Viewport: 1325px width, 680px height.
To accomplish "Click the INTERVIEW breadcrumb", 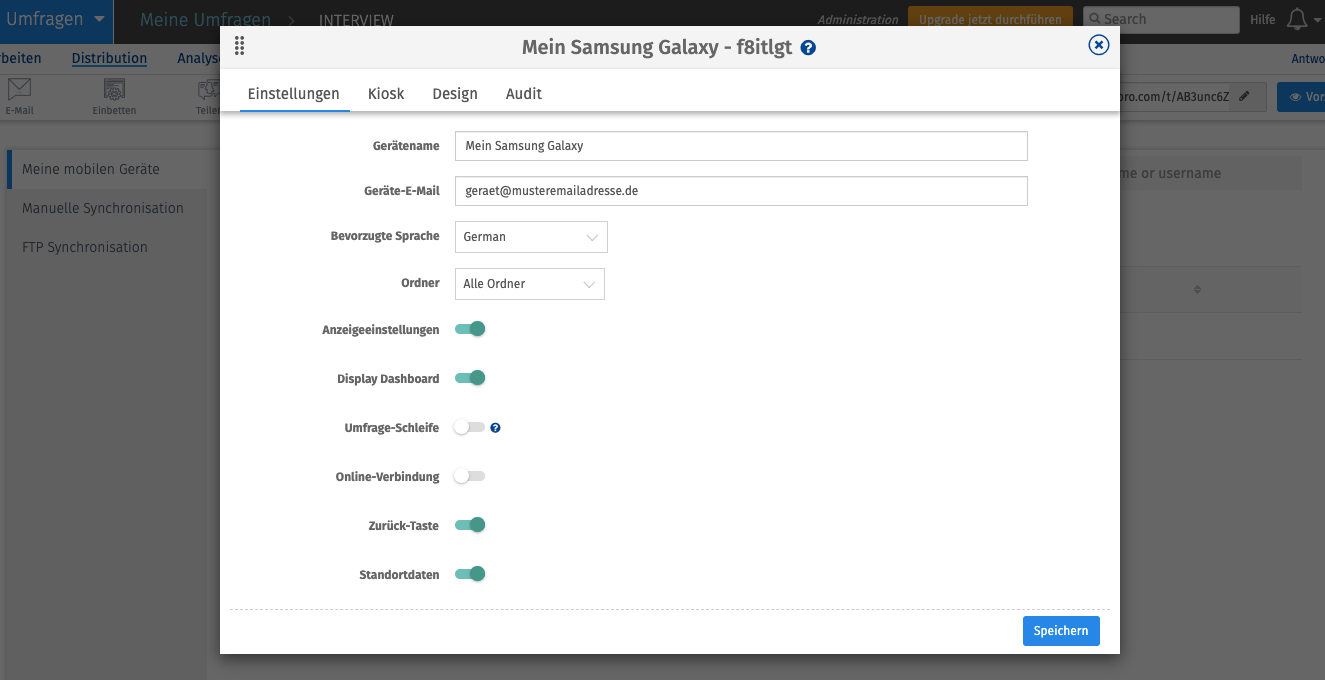I will pos(356,21).
